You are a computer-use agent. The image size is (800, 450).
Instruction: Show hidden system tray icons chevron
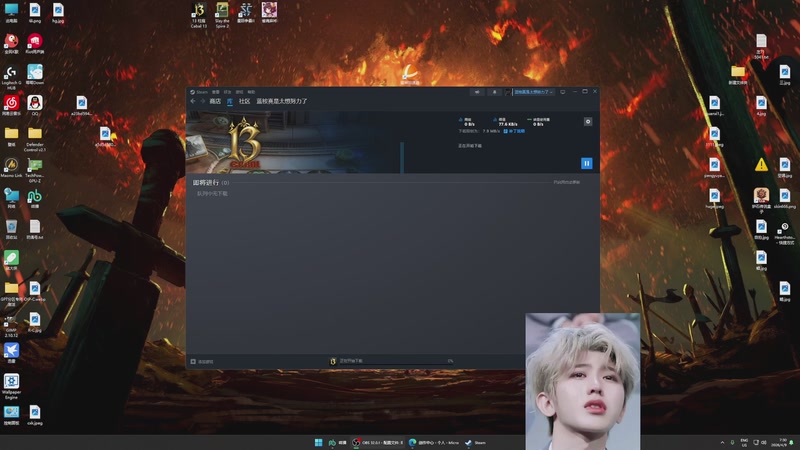pos(722,442)
